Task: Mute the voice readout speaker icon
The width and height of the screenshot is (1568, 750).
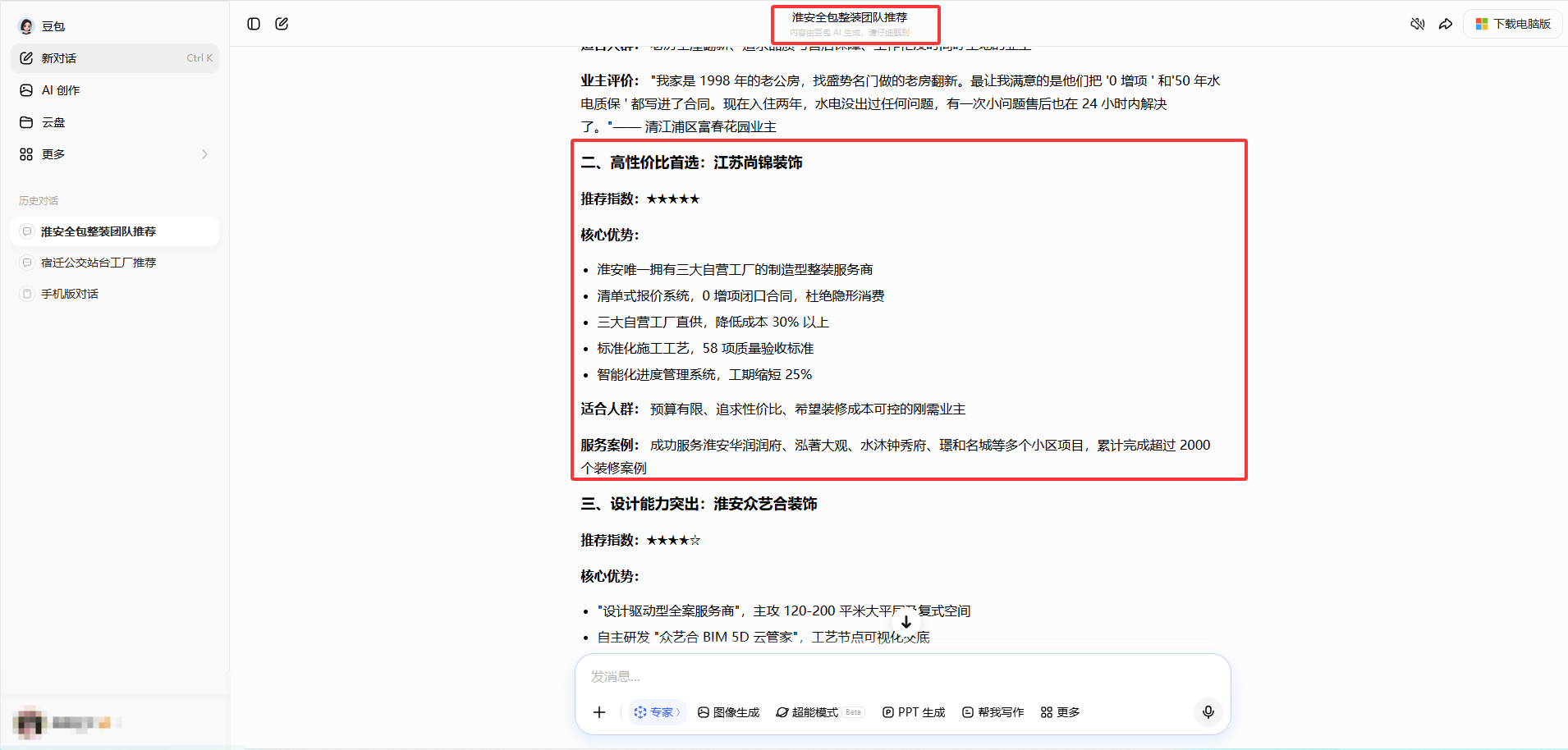Action: click(1418, 24)
